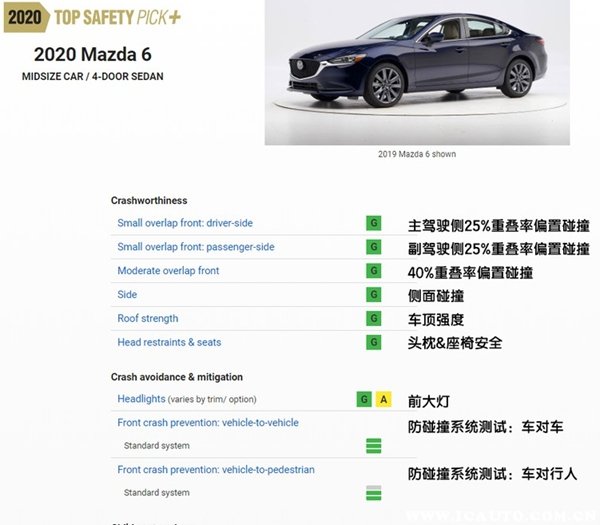Open the Headlights rating link

point(141,399)
